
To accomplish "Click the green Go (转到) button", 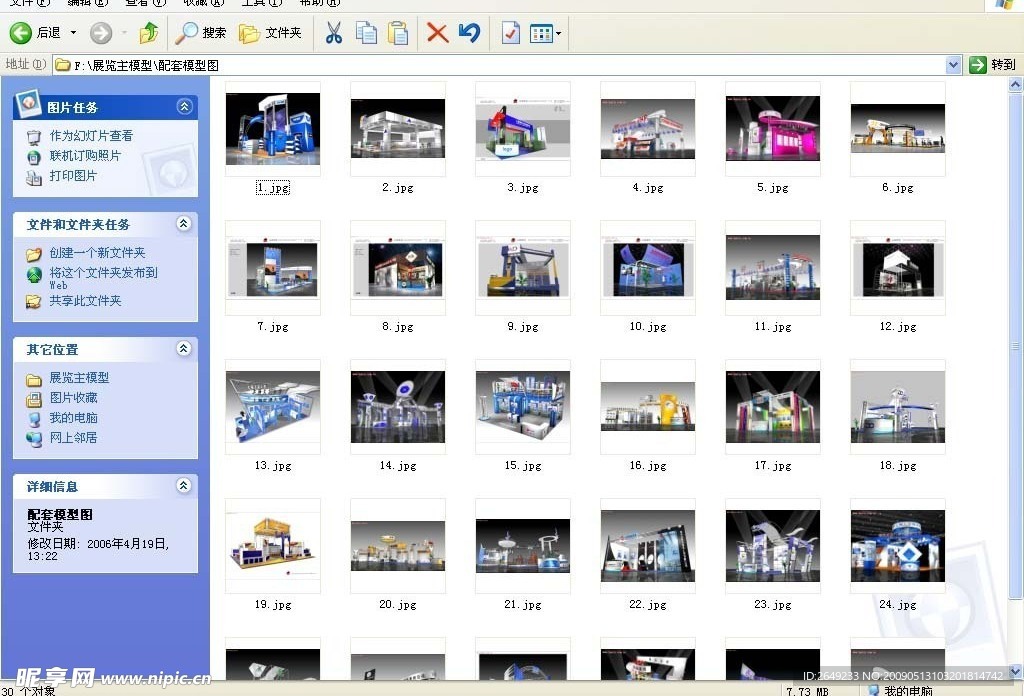I will pyautogui.click(x=992, y=65).
